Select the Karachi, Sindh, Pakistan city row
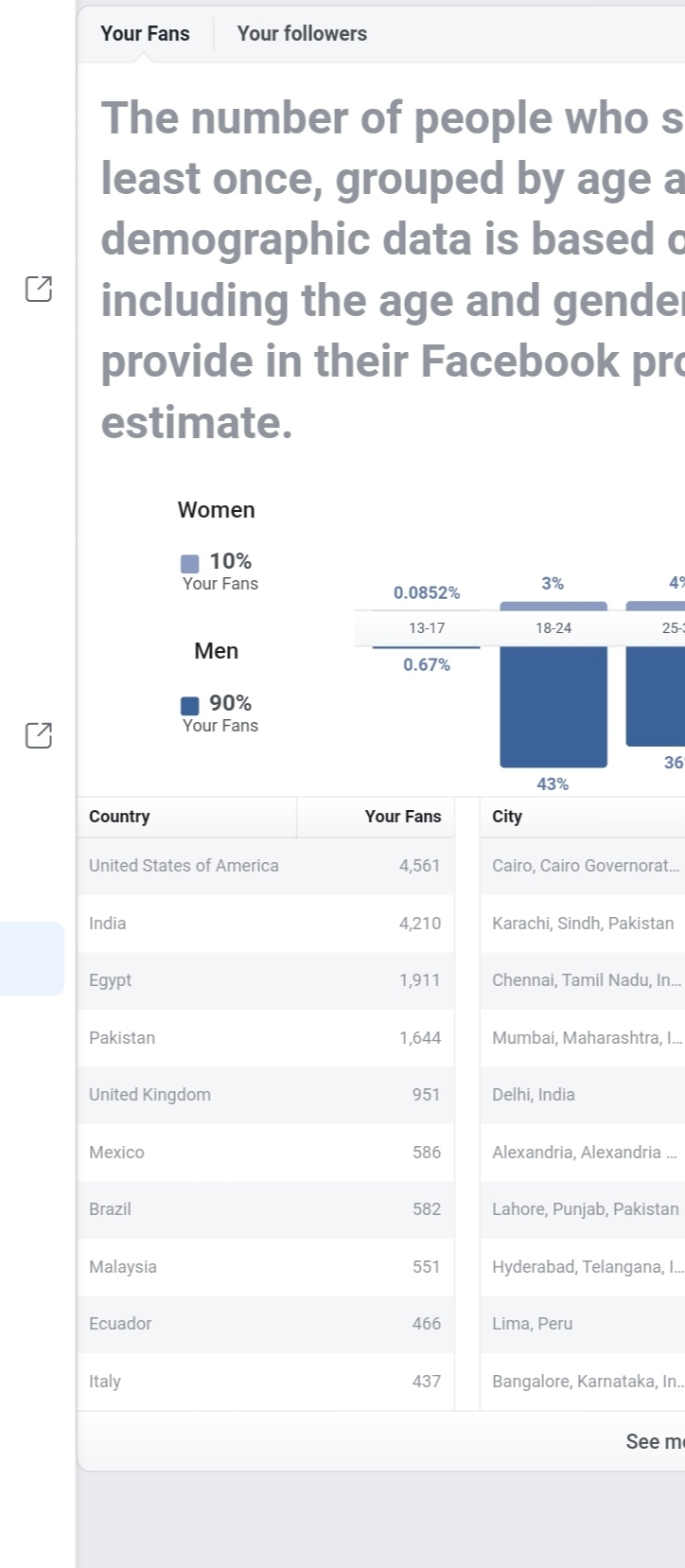The image size is (685, 1568). (x=583, y=924)
